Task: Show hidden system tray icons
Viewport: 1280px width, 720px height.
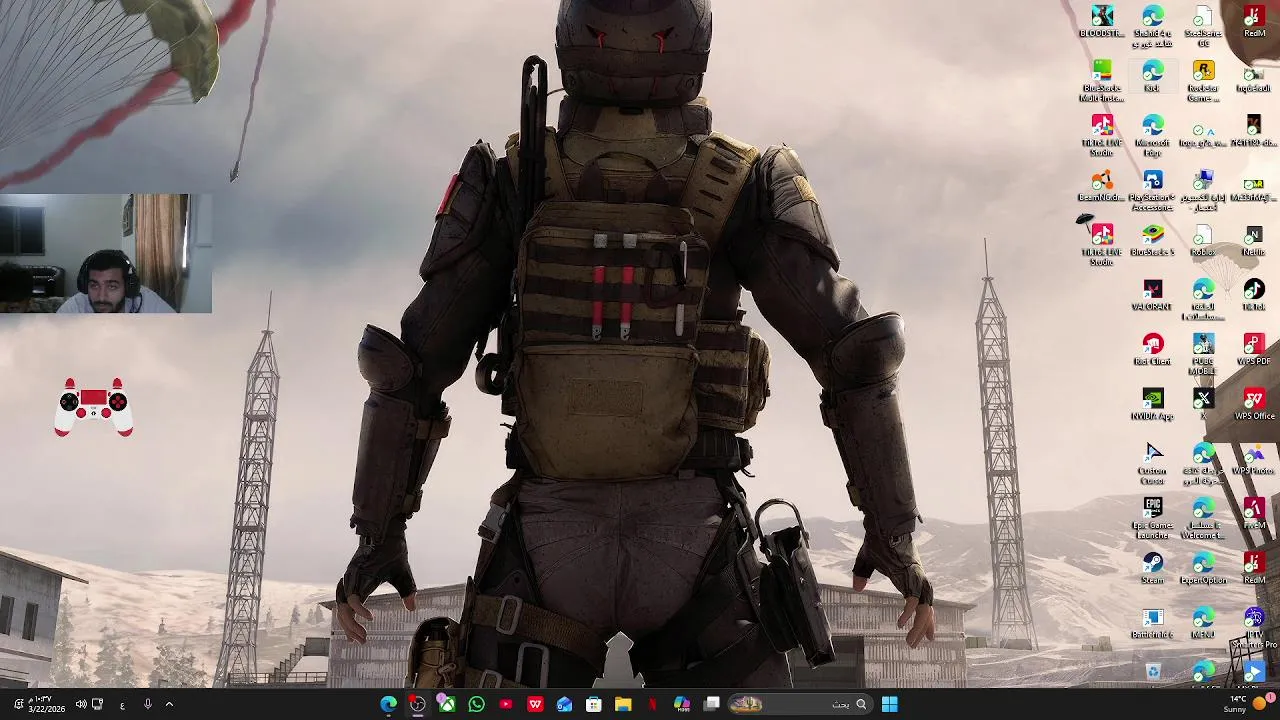Action: 169,704
